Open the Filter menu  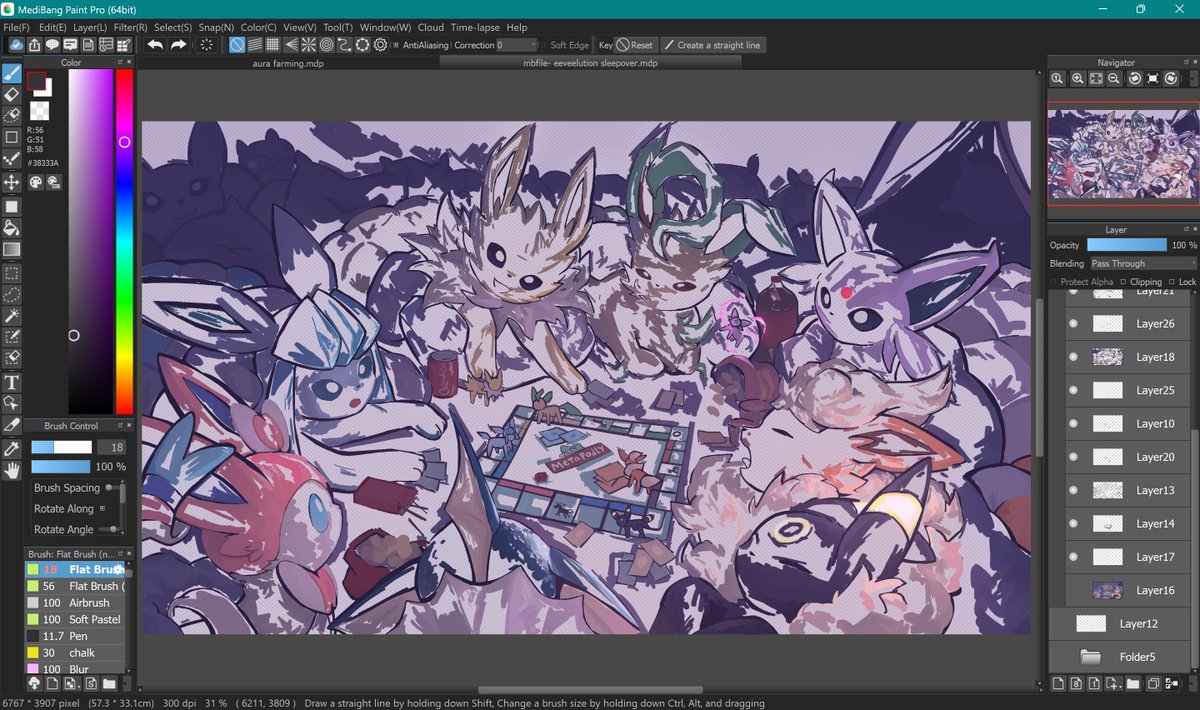pos(130,27)
